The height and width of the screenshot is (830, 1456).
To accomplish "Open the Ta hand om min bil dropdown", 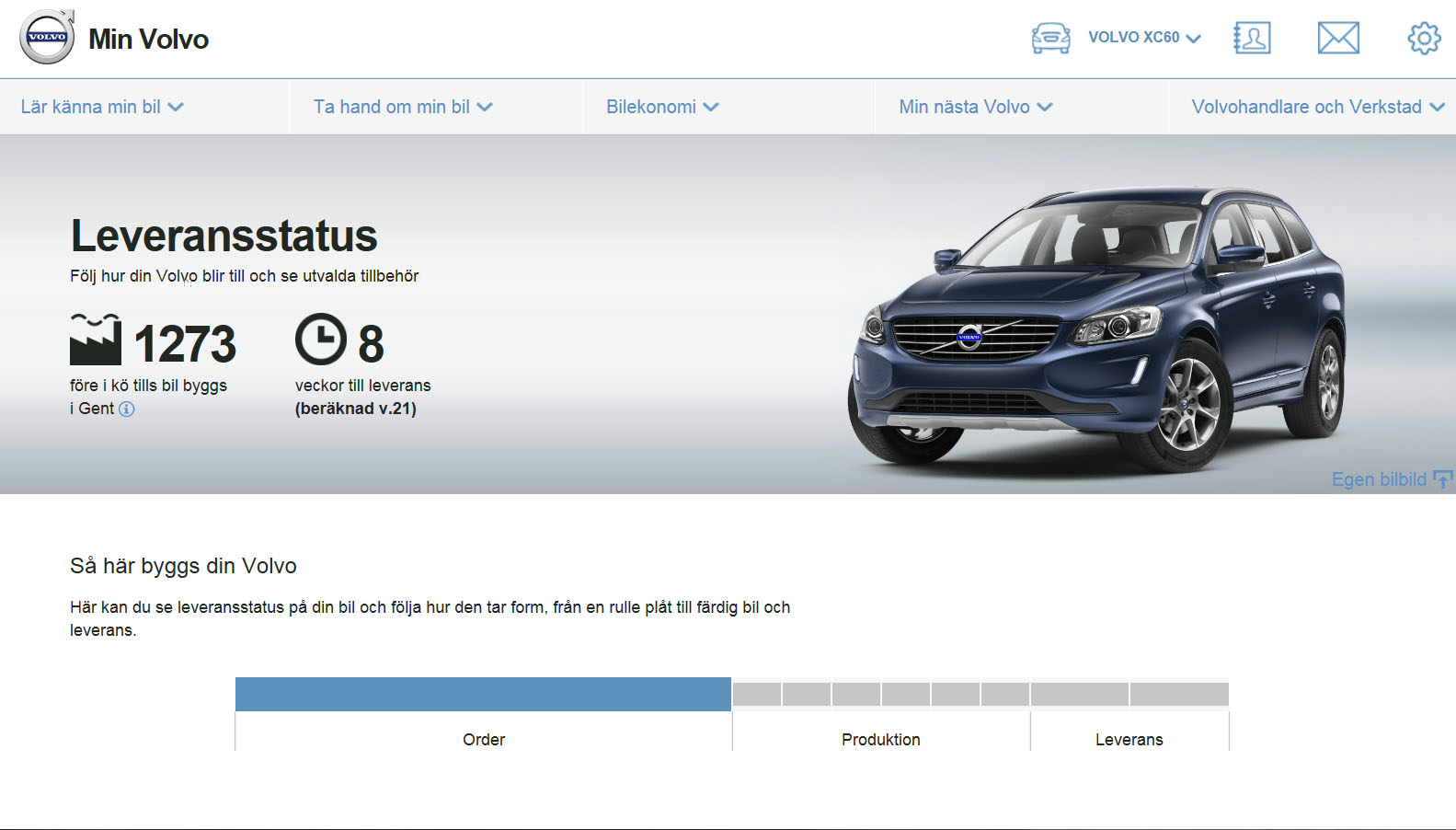I will pyautogui.click(x=403, y=107).
